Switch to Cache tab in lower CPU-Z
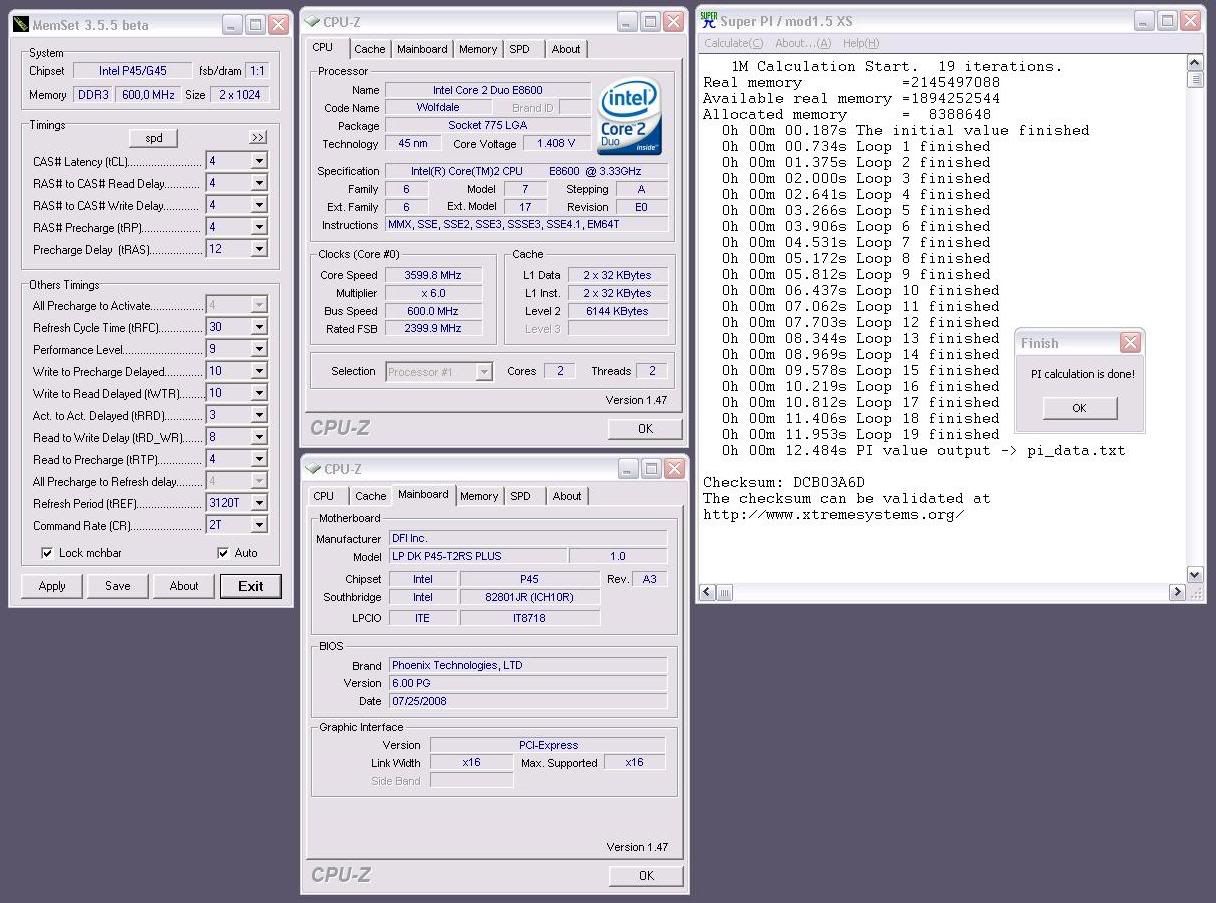This screenshot has width=1216, height=903. coord(370,496)
